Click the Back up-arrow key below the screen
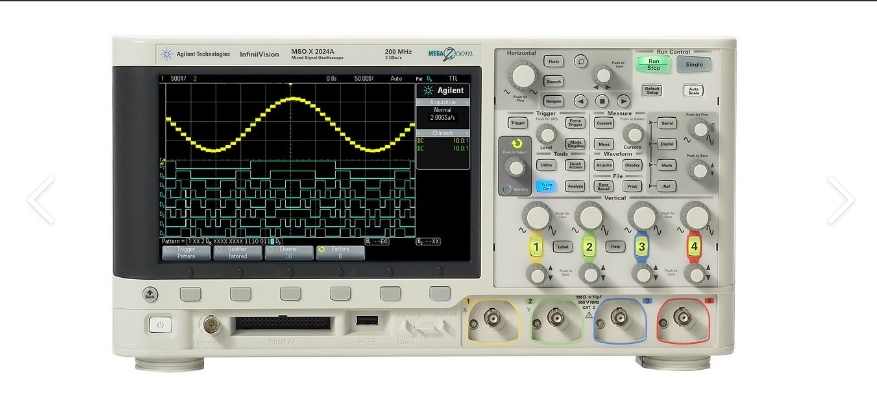Viewport: 877px width, 400px height. pyautogui.click(x=150, y=294)
